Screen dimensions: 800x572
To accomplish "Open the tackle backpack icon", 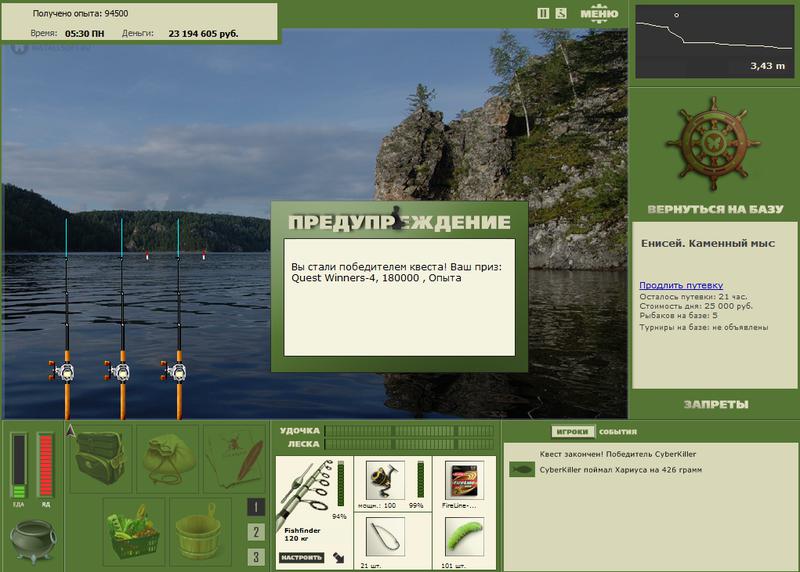I will [100, 458].
